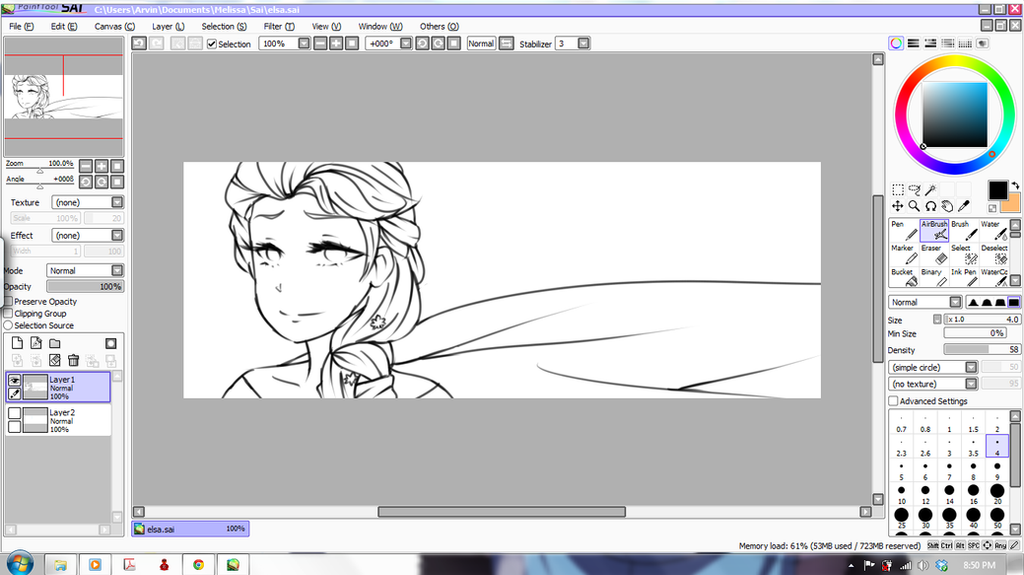
Task: Pick the lasso selection tool
Action: (914, 189)
